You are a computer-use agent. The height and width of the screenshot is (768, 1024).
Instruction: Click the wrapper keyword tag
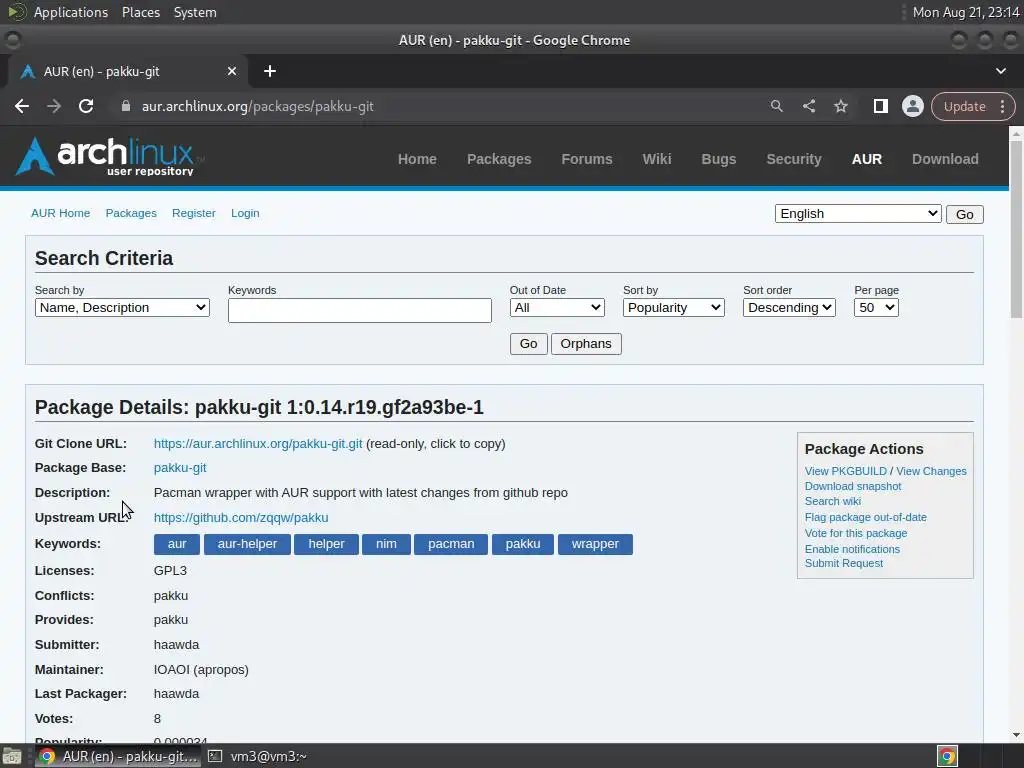click(x=595, y=544)
